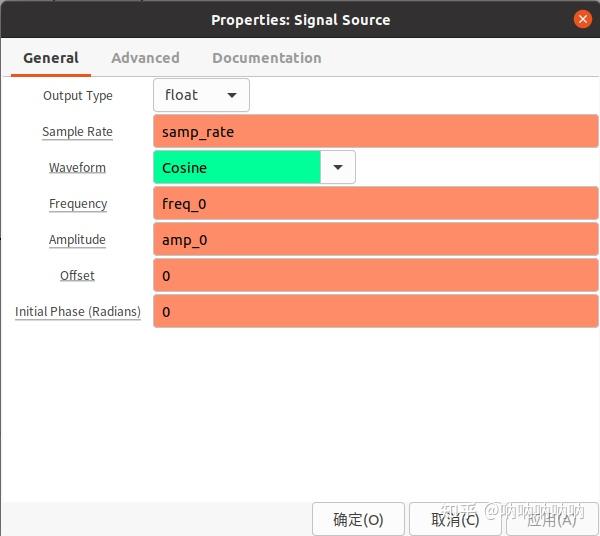Click the Sample Rate label
The image size is (600, 536).
(x=77, y=132)
